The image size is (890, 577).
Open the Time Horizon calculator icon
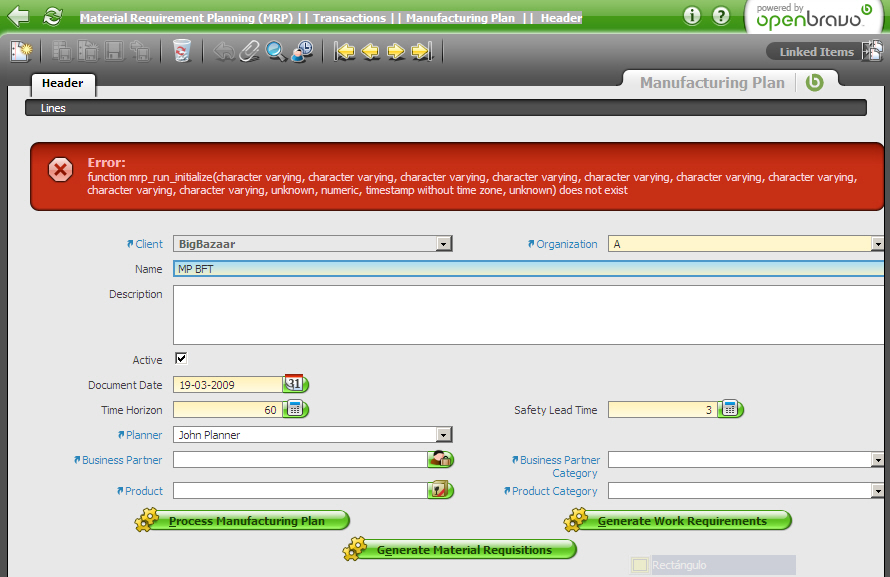(295, 409)
